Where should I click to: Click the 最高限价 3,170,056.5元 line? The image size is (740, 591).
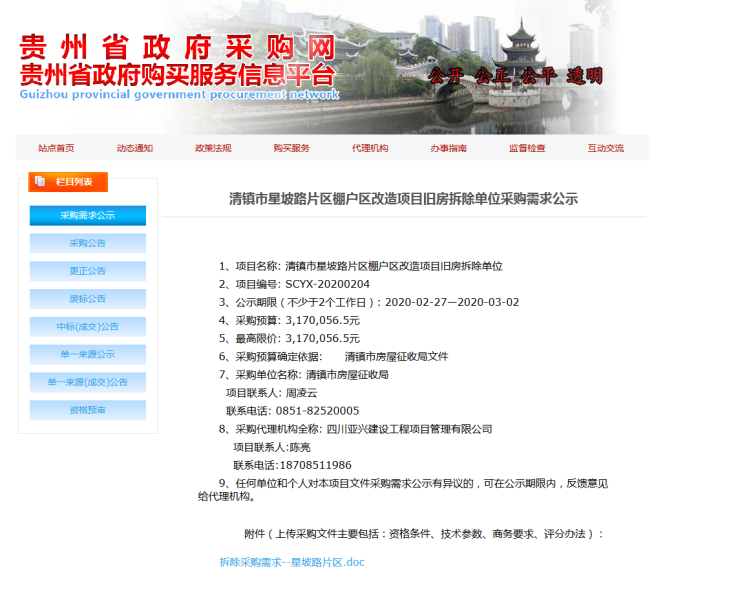click(289, 338)
